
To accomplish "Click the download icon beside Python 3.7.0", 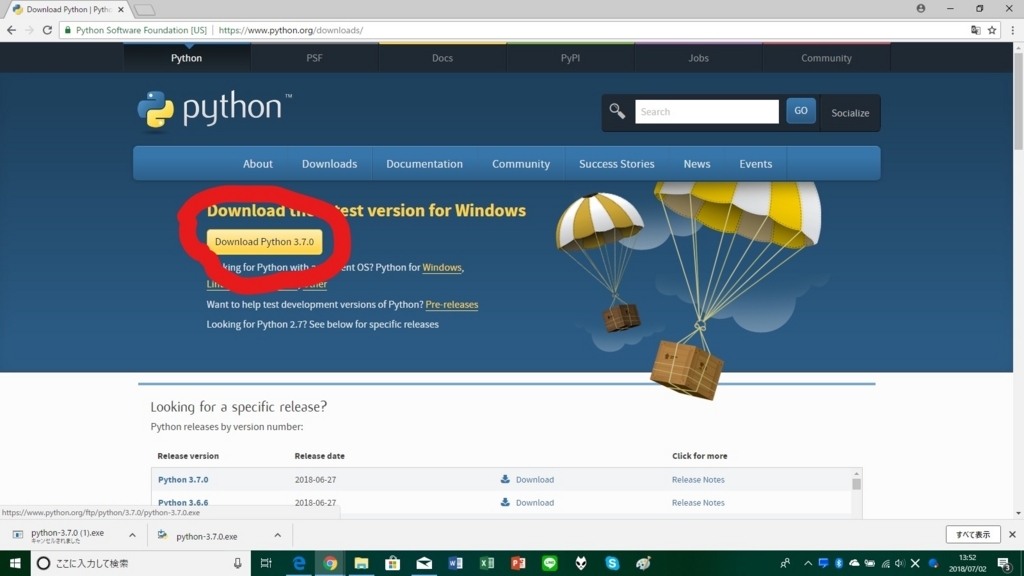I will point(505,479).
